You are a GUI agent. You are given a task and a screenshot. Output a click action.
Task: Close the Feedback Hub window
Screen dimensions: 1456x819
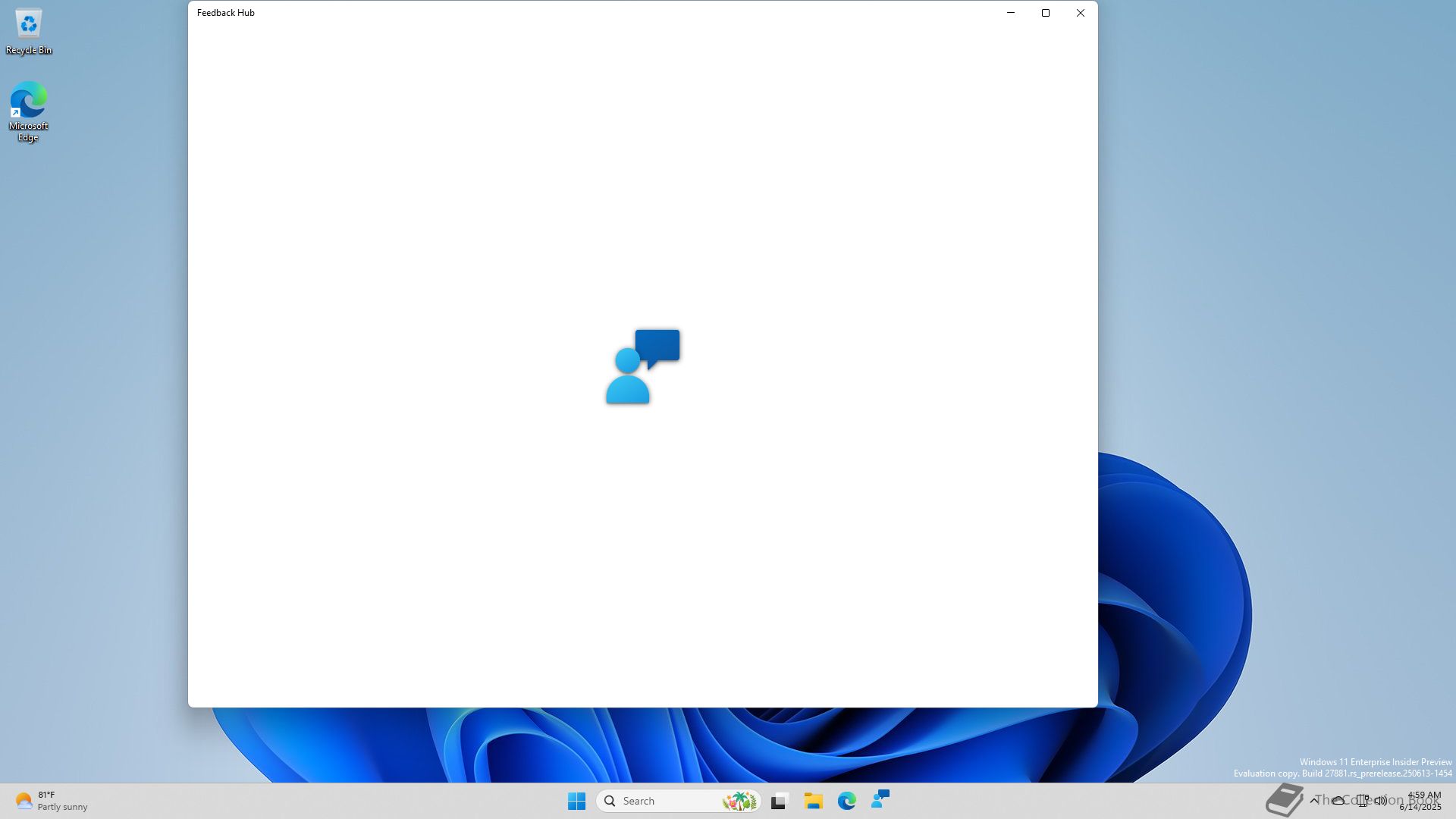pyautogui.click(x=1081, y=13)
